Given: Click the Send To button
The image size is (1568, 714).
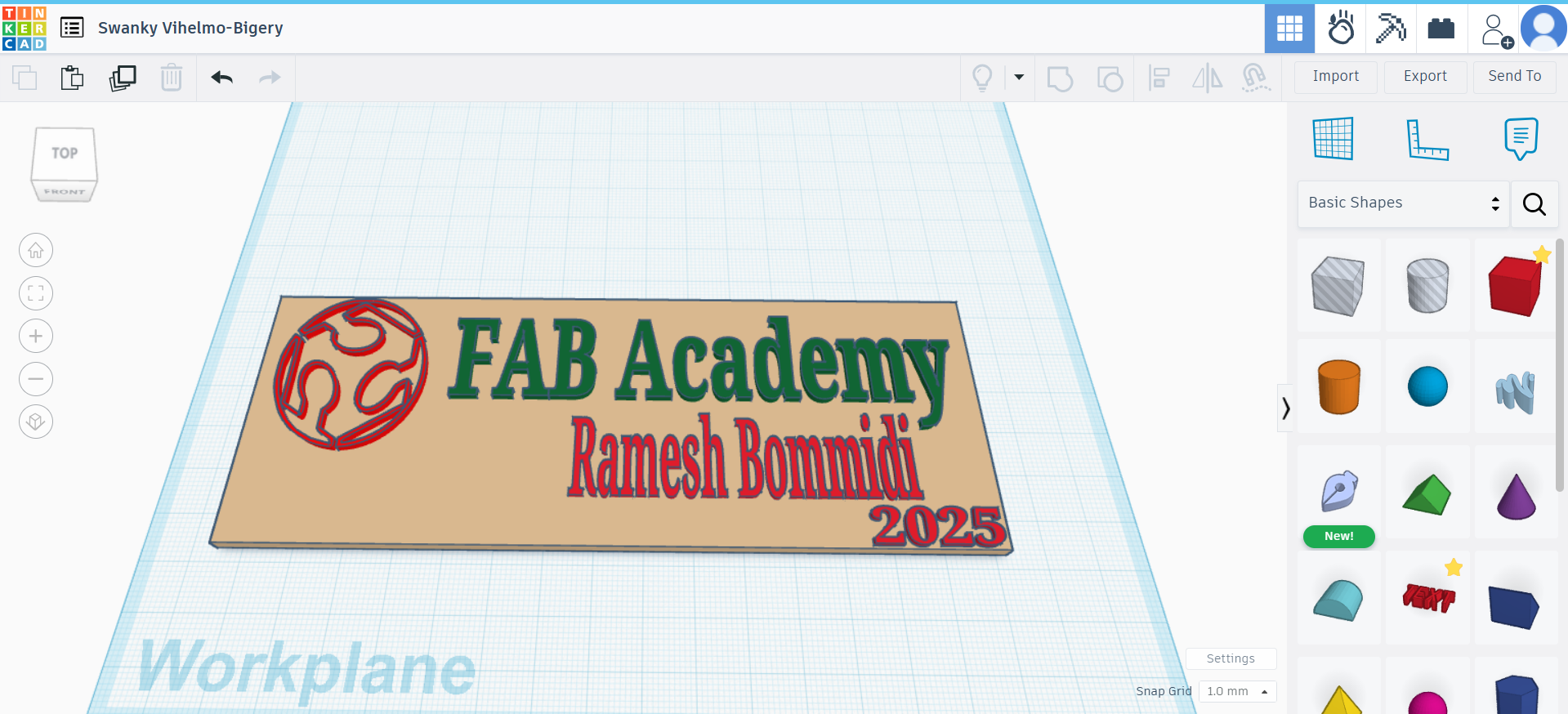Looking at the screenshot, I should point(1514,77).
